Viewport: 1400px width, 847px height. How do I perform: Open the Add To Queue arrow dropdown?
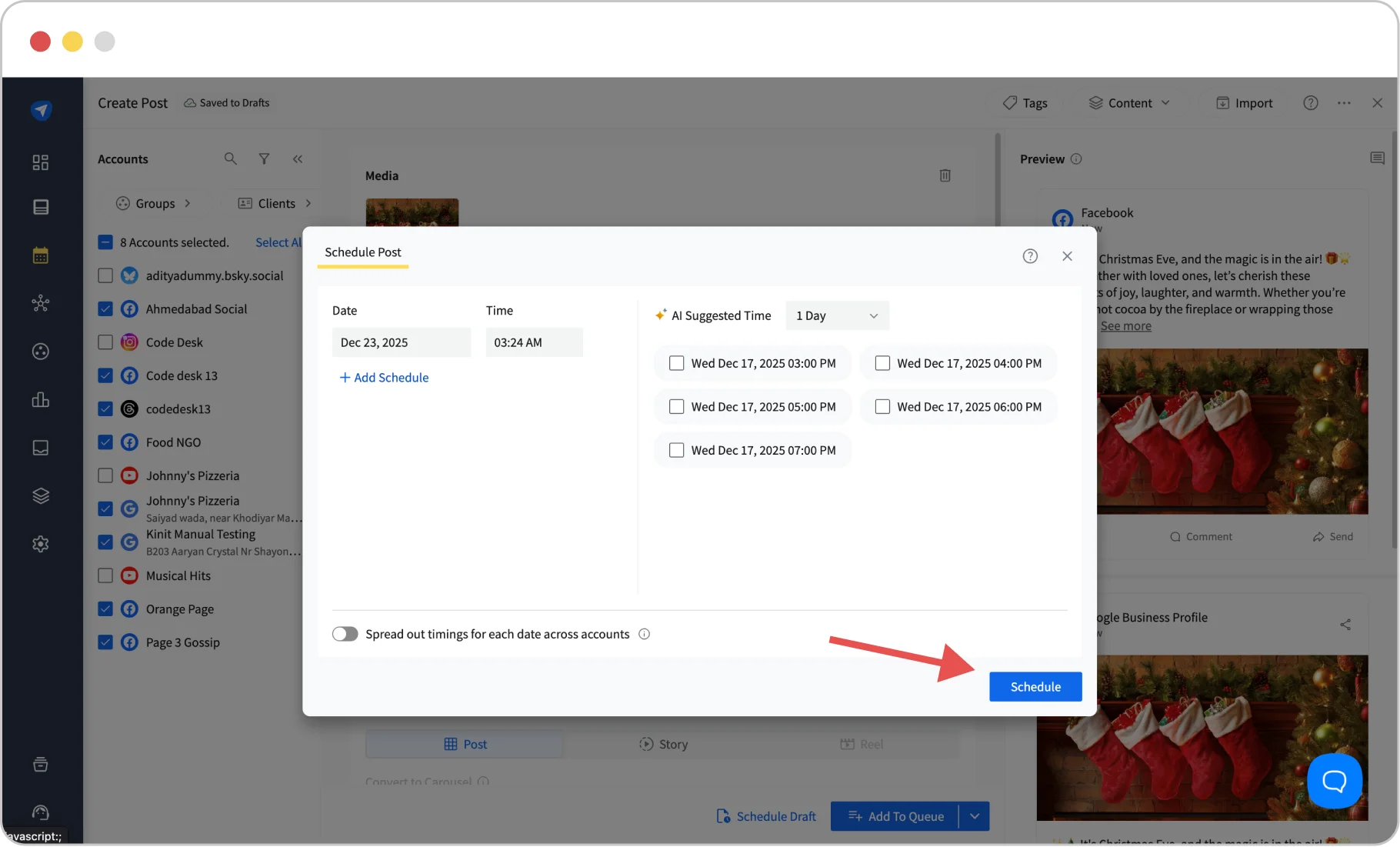975,816
